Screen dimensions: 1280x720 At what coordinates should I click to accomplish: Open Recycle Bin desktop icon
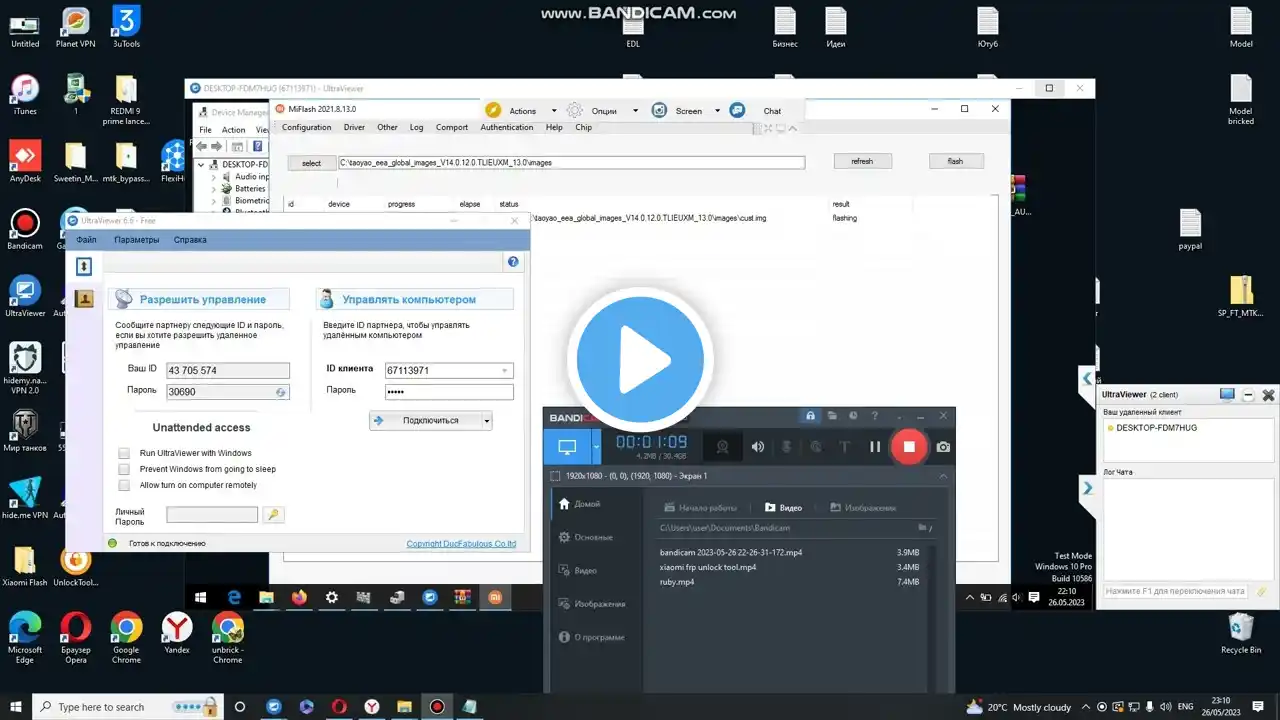(1241, 635)
